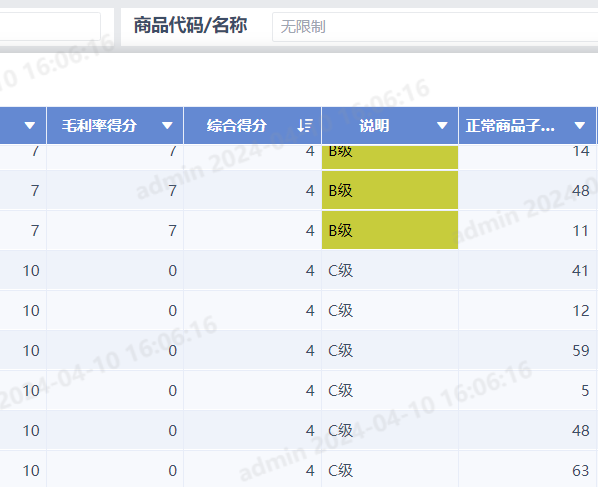Click the 正常商品子... column header label
This screenshot has height=487, width=598.
[510, 125]
